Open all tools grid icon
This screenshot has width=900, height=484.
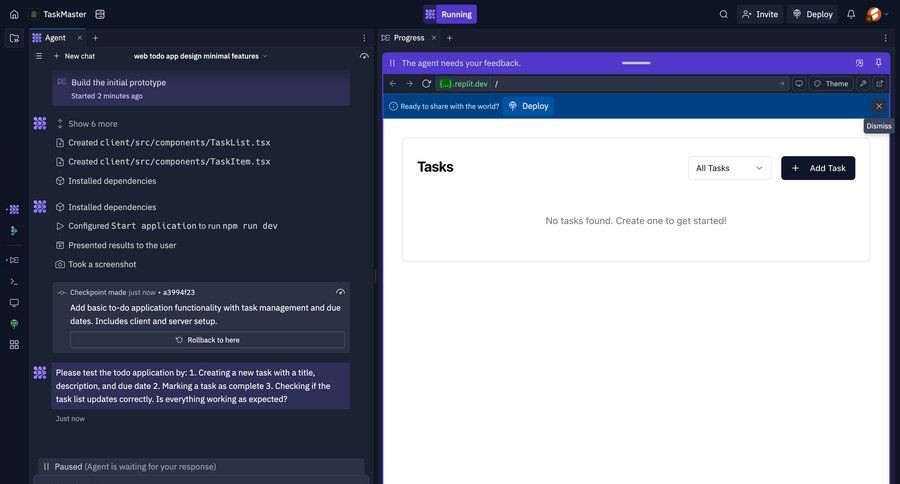(x=14, y=344)
